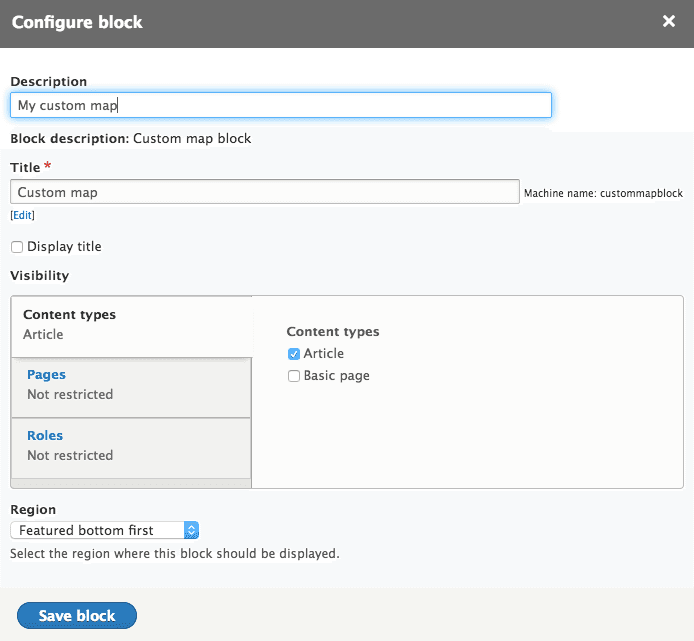Screen dimensions: 694x641
Task: Click the Region field label
Action: point(33,509)
